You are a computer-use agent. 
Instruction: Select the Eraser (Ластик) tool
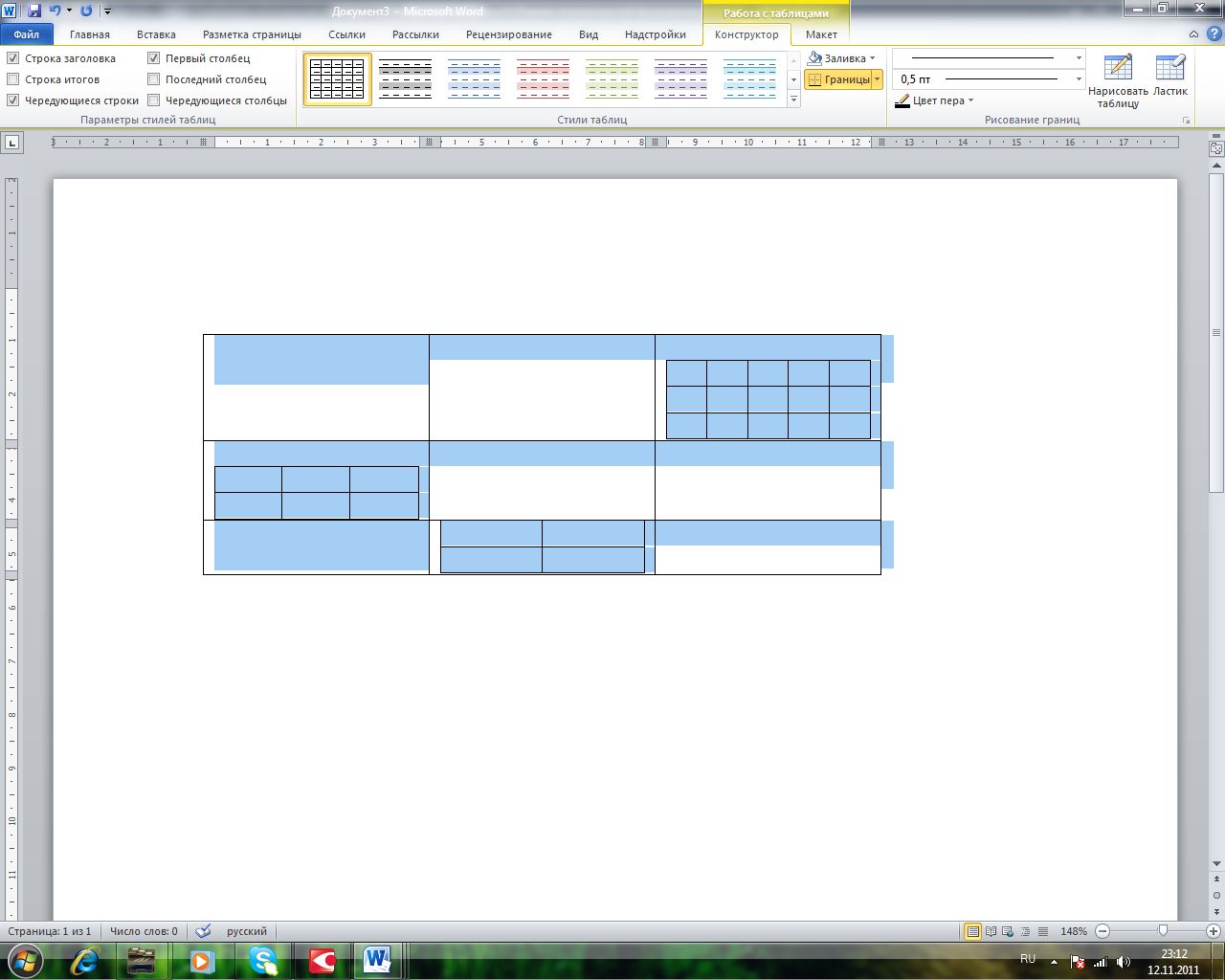pos(1170,76)
